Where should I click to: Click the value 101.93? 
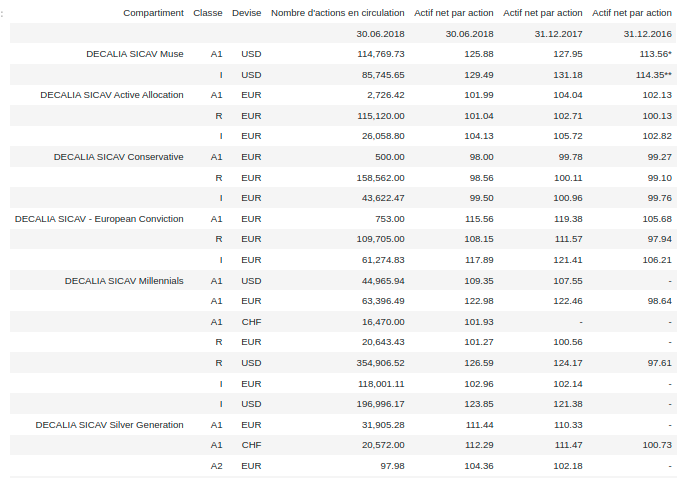pyautogui.click(x=479, y=322)
